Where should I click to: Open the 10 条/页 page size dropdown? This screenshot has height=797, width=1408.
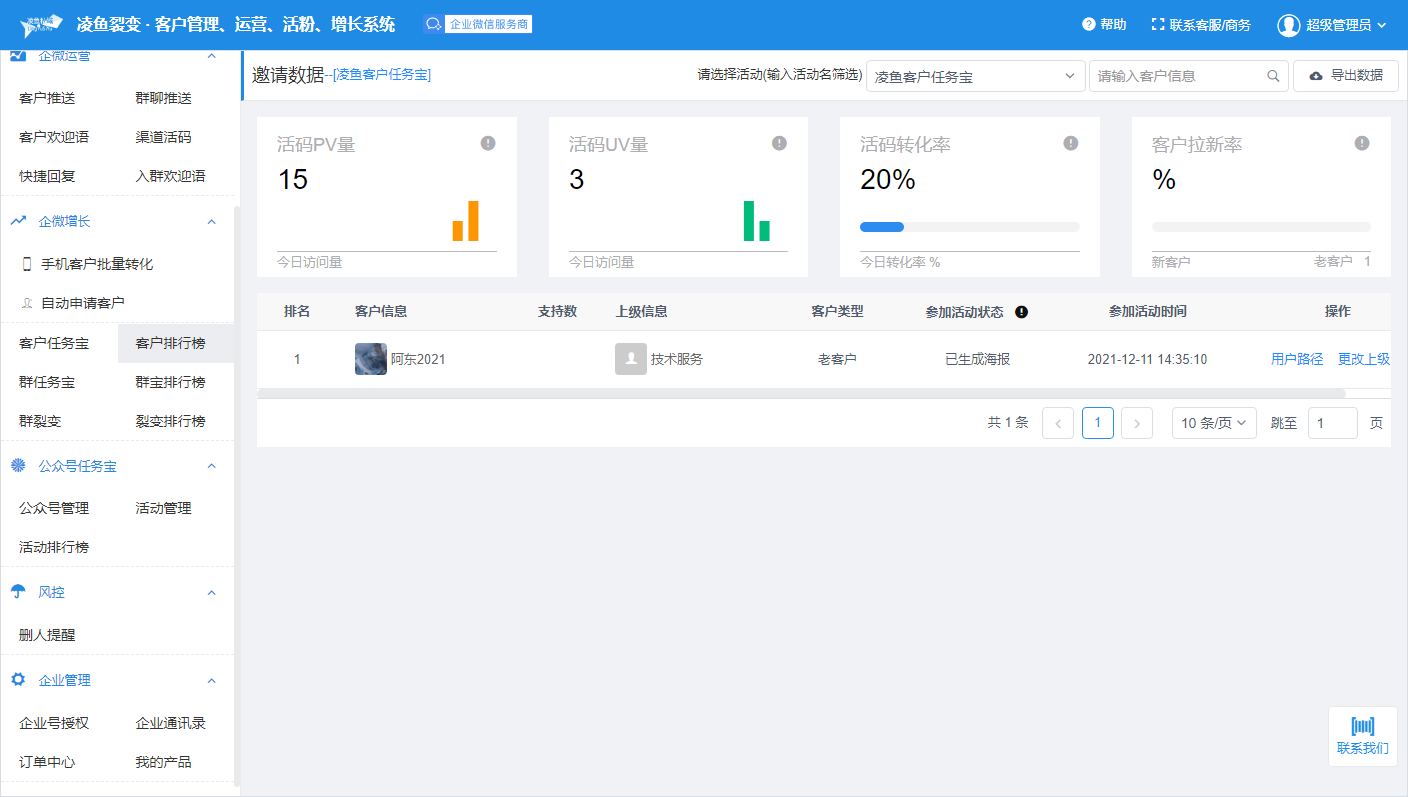tap(1214, 423)
